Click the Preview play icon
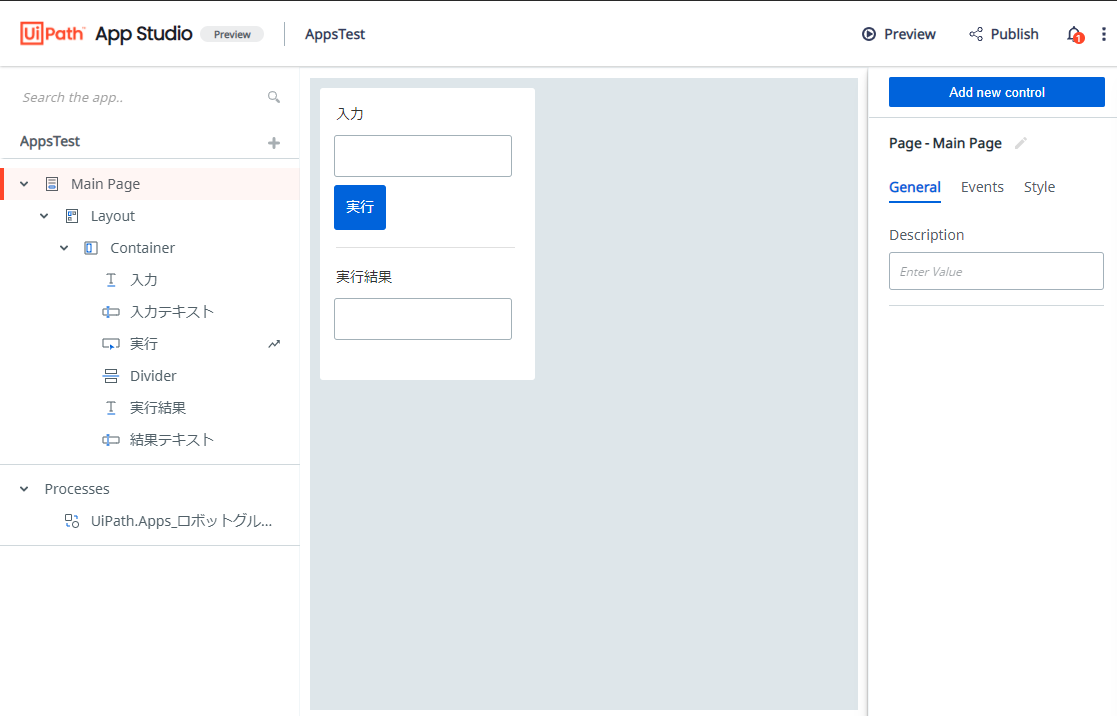The image size is (1117, 716). coord(868,34)
